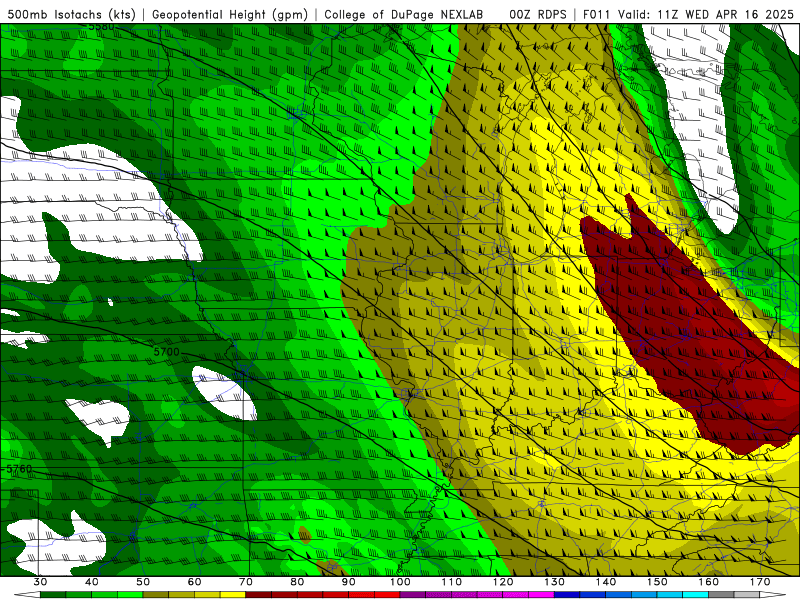This screenshot has height=600, width=800.
Task: Click the "00Z RDPS" model run label
Action: (x=538, y=15)
